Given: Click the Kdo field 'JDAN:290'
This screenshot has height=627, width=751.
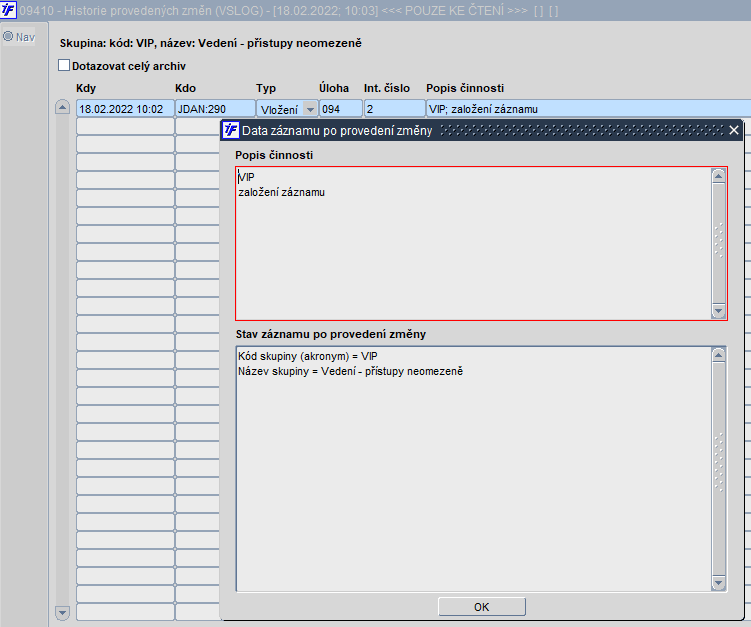Looking at the screenshot, I should (x=215, y=109).
